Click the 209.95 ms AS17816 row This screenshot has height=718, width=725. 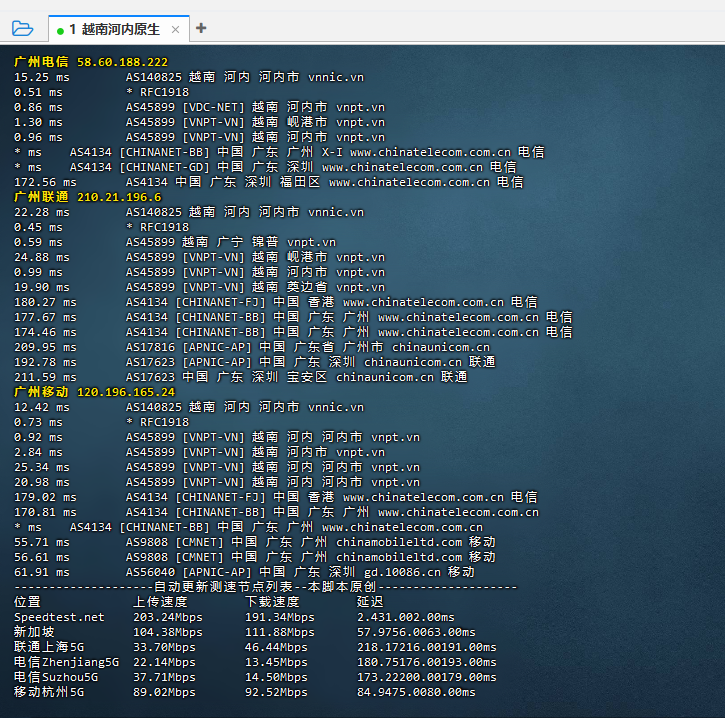252,347
